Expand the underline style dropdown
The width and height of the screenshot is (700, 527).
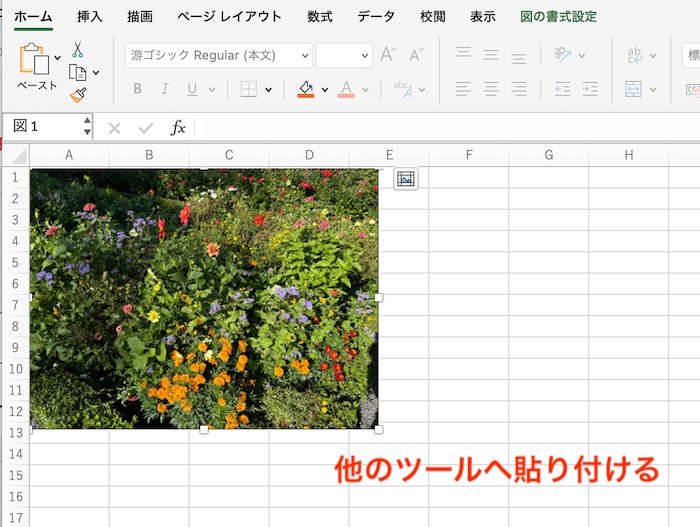[212, 90]
